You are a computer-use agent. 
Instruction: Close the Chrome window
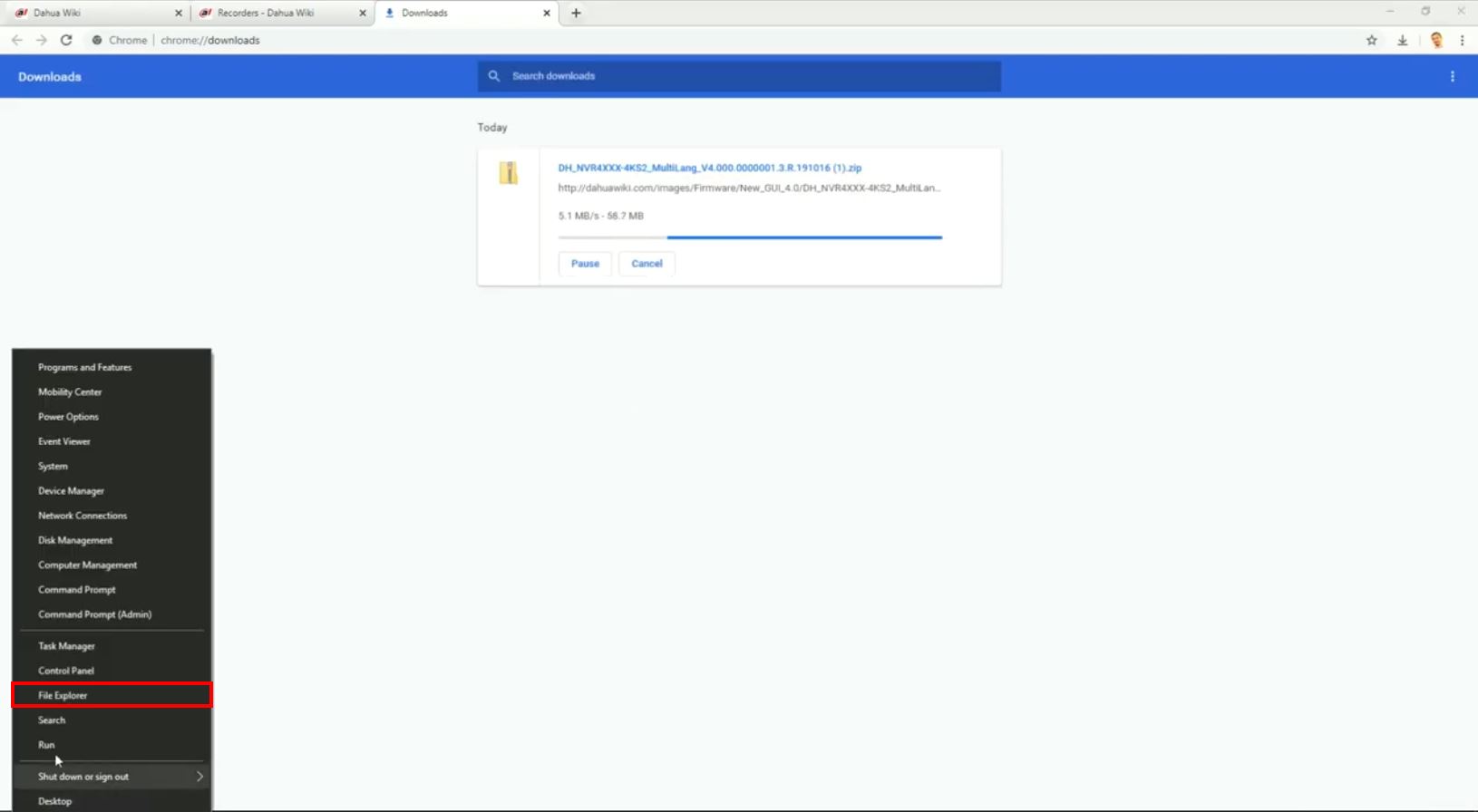click(x=1461, y=11)
